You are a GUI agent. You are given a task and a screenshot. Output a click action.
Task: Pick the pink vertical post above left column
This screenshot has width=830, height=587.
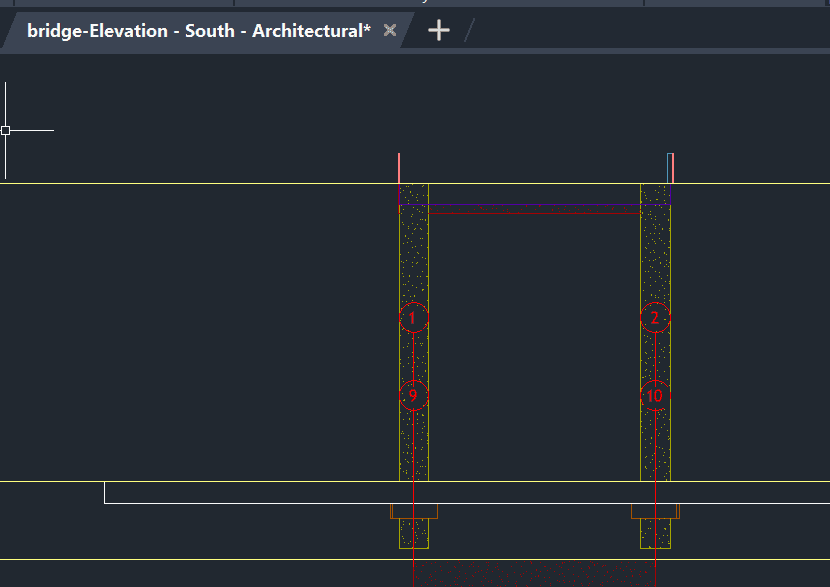399,168
